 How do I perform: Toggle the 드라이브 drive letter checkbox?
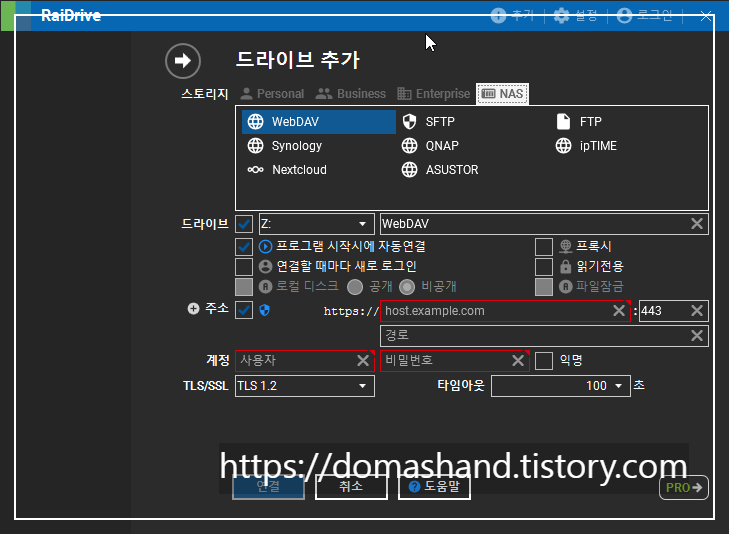coord(244,224)
